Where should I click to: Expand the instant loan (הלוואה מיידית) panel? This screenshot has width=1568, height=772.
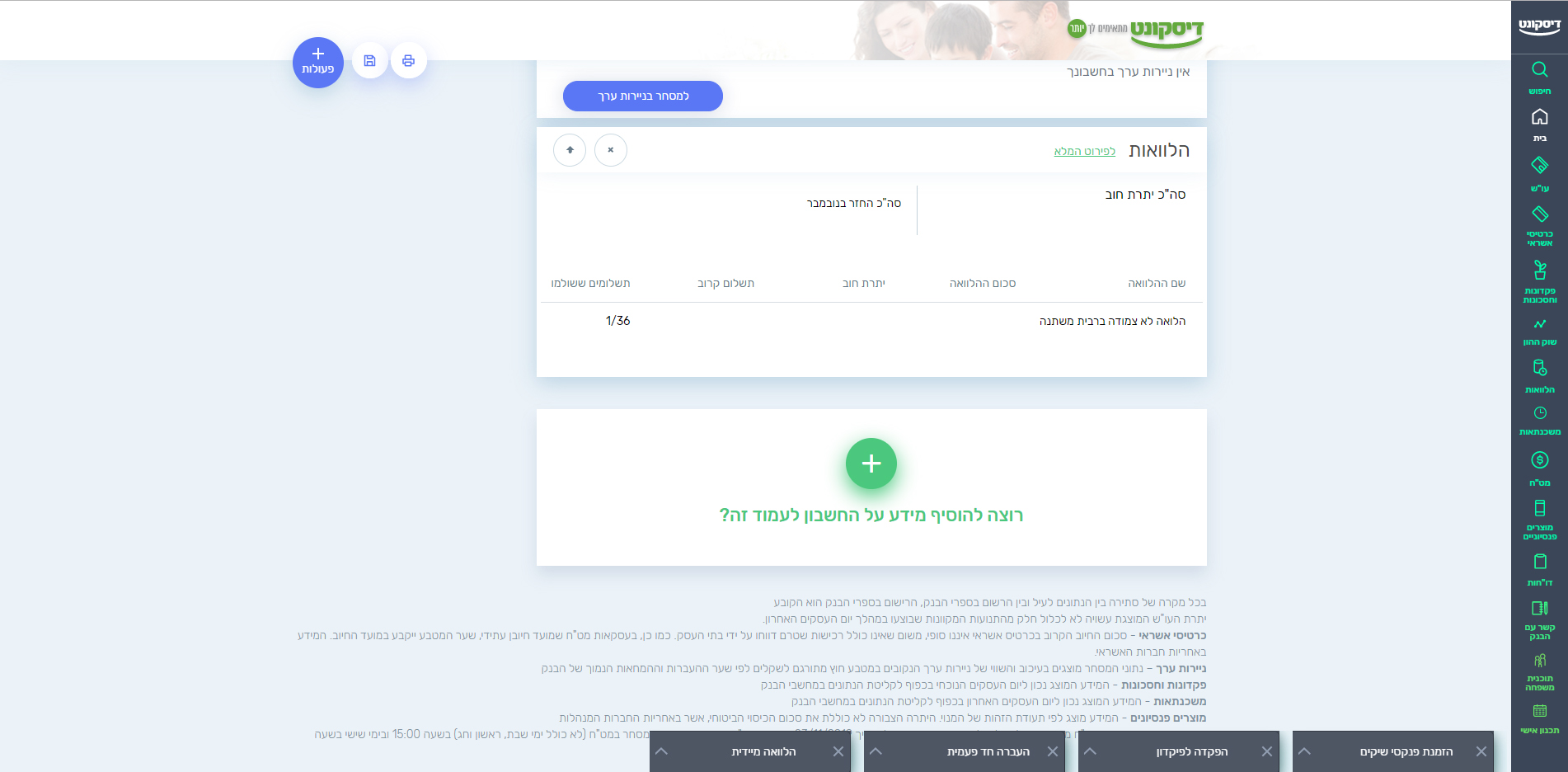point(661,751)
